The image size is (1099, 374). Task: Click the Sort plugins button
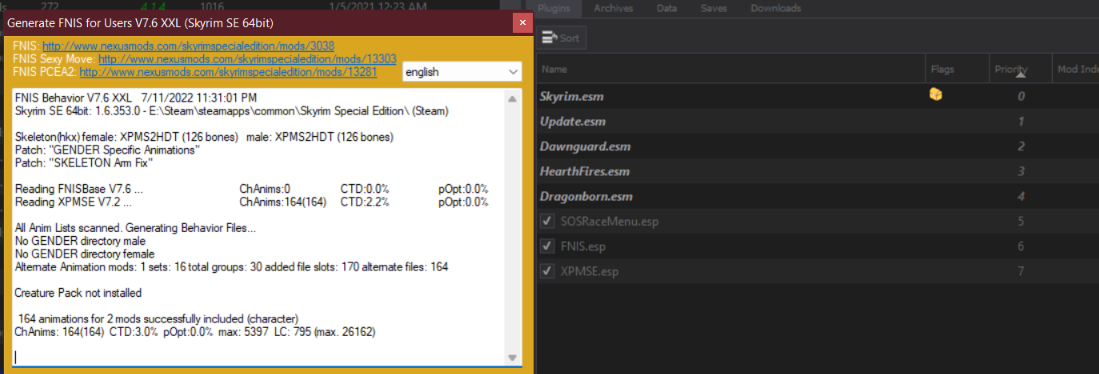(561, 38)
